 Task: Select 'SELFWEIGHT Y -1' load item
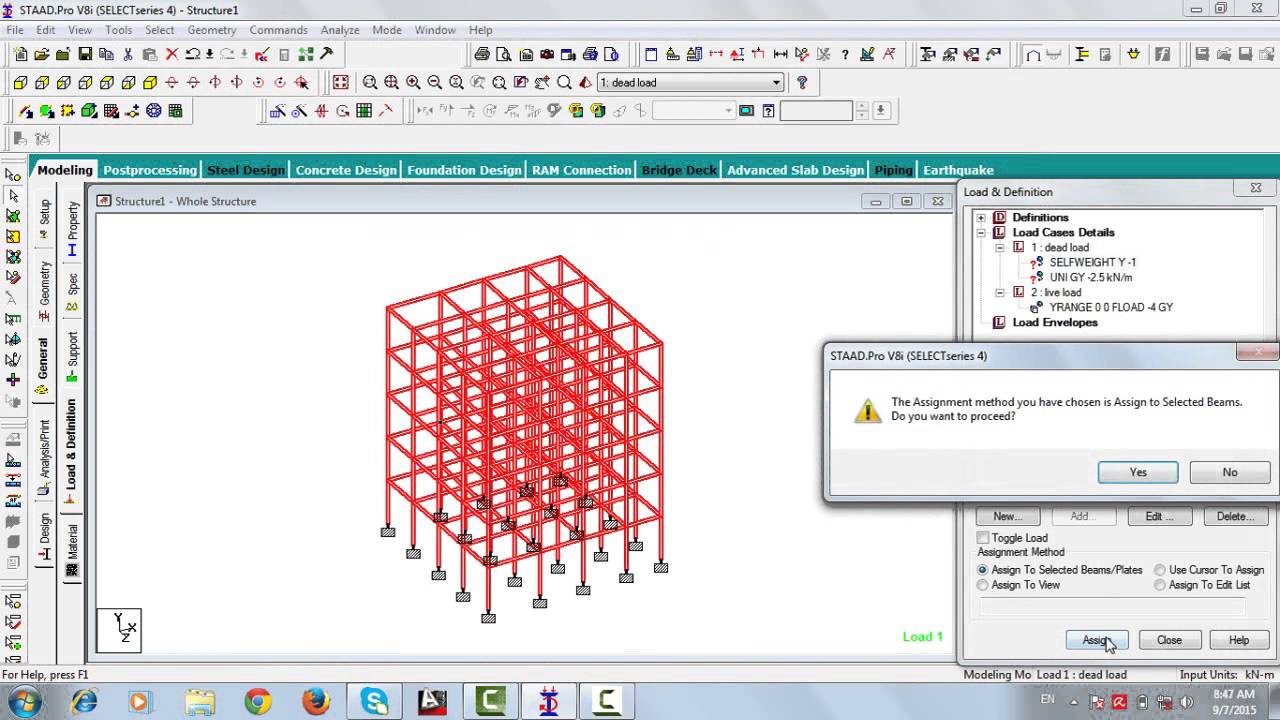coord(1092,263)
